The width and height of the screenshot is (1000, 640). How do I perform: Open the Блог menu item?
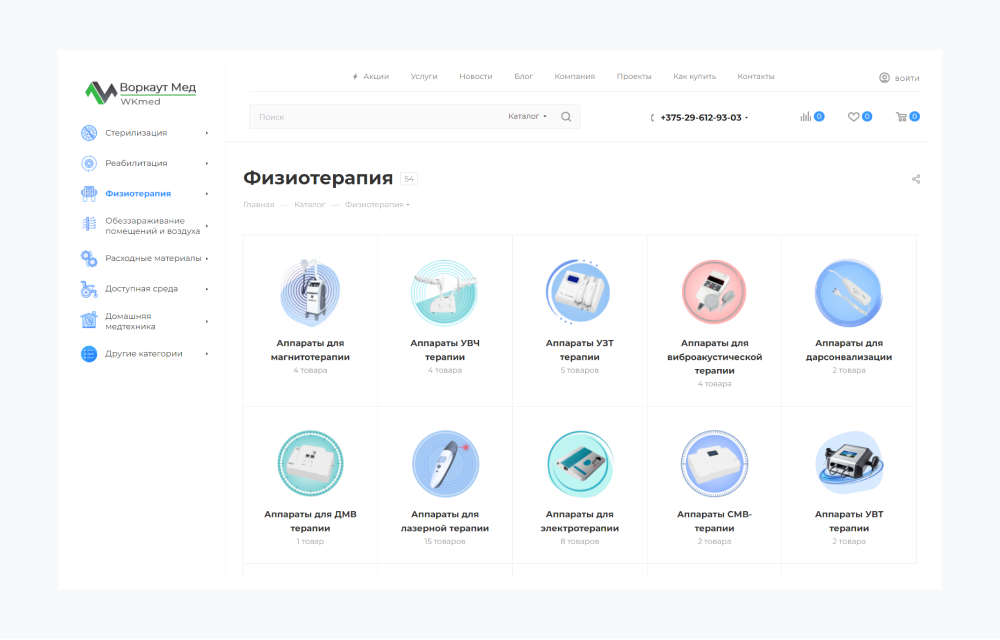coord(523,77)
